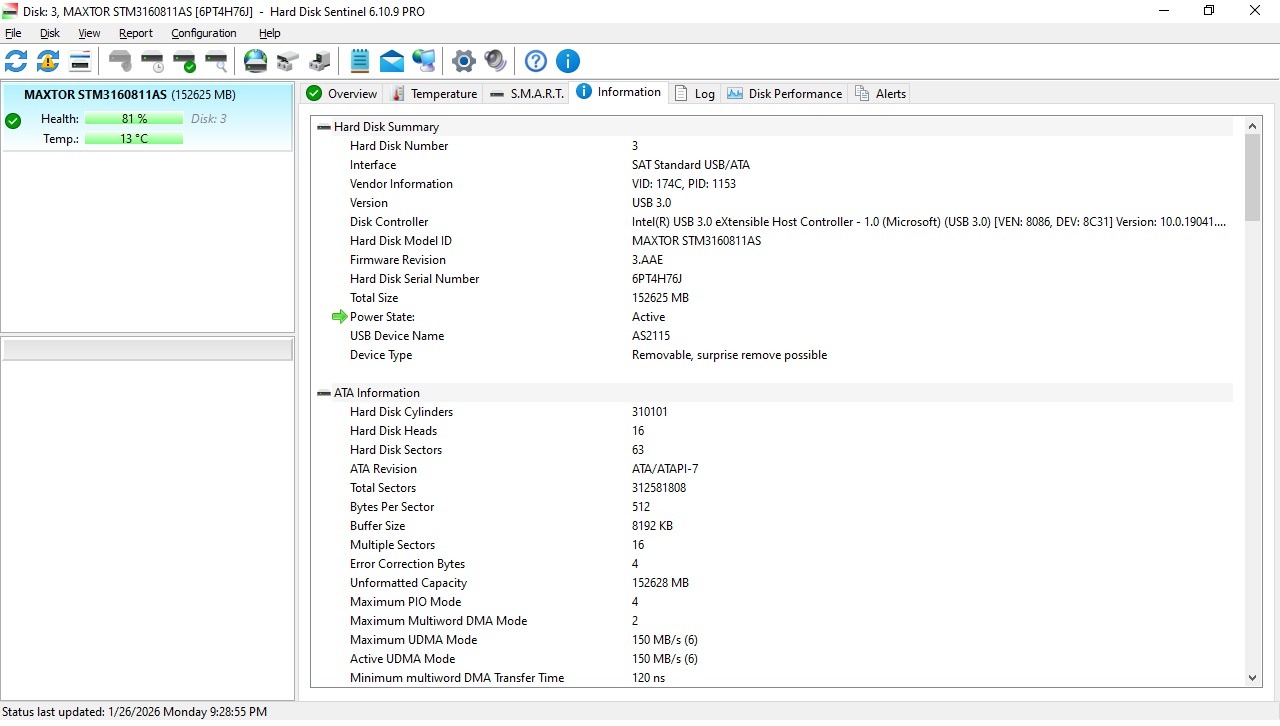This screenshot has height=726, width=1280.
Task: Collapse the Hard Disk Summary section
Action: coord(324,127)
